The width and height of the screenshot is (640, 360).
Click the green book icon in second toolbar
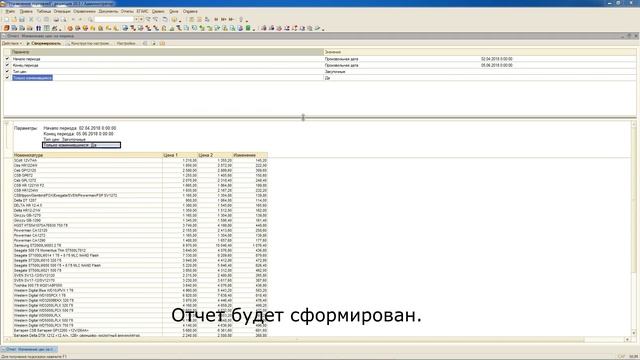(248, 28)
